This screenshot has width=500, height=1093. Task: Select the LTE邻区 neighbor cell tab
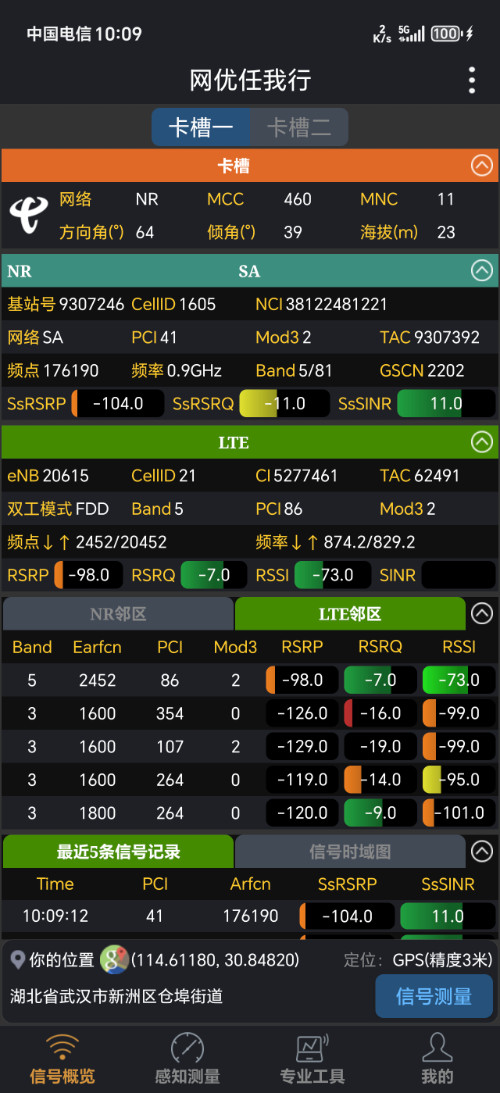coord(350,614)
